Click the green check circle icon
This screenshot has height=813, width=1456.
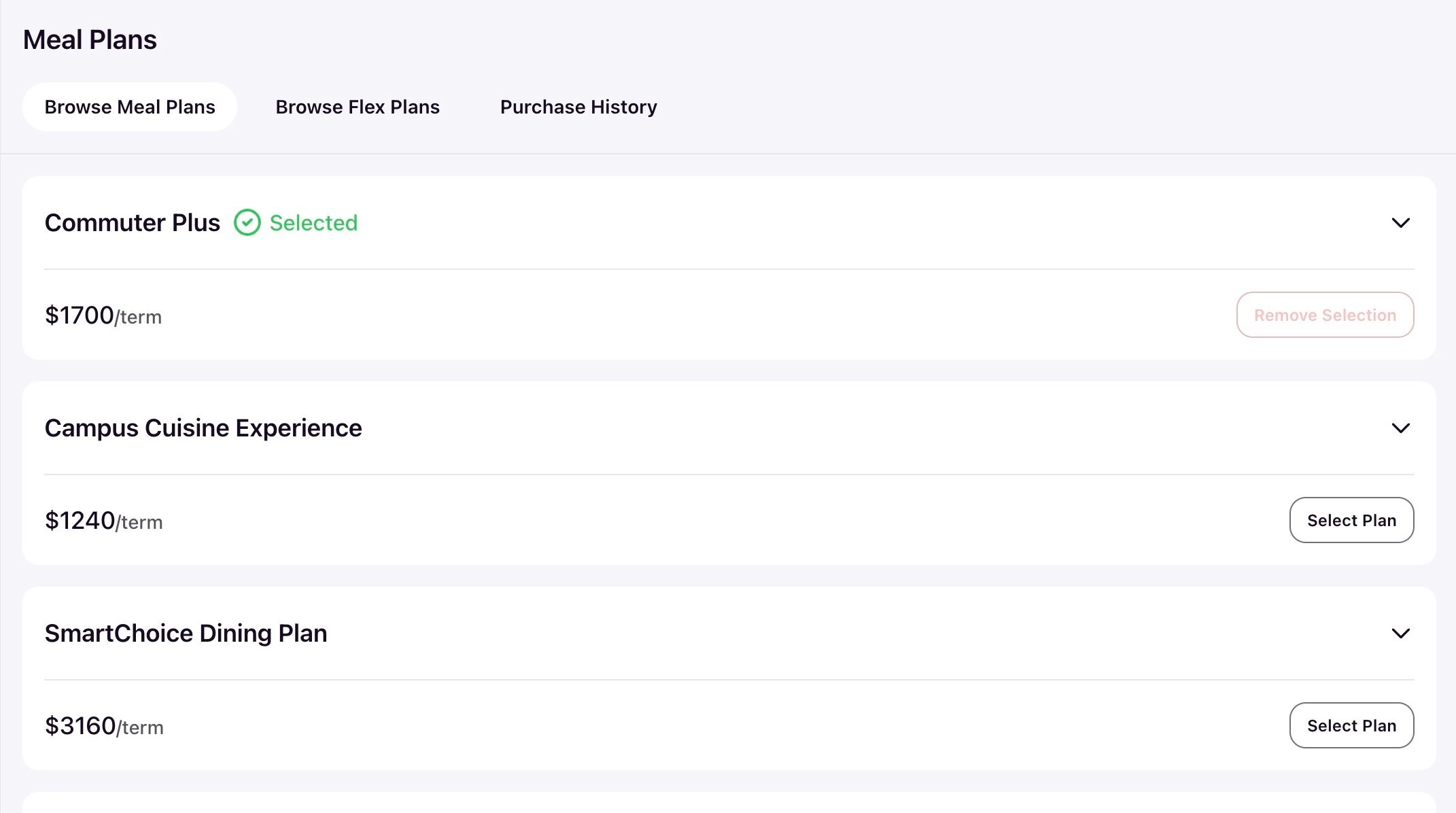[247, 222]
